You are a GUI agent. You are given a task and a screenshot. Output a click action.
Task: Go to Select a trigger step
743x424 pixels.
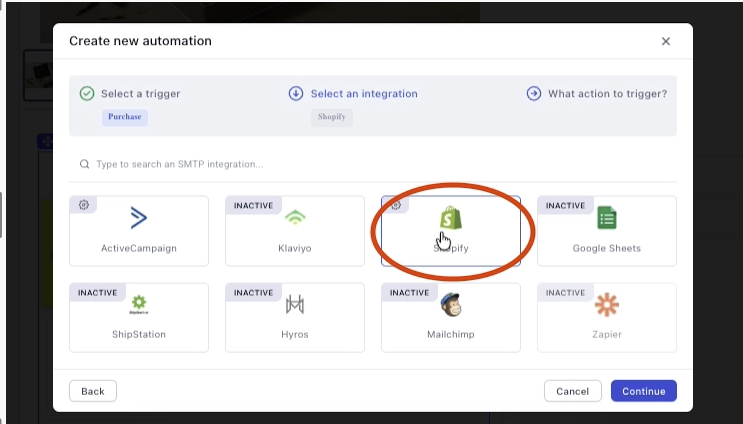pyautogui.click(x=140, y=94)
